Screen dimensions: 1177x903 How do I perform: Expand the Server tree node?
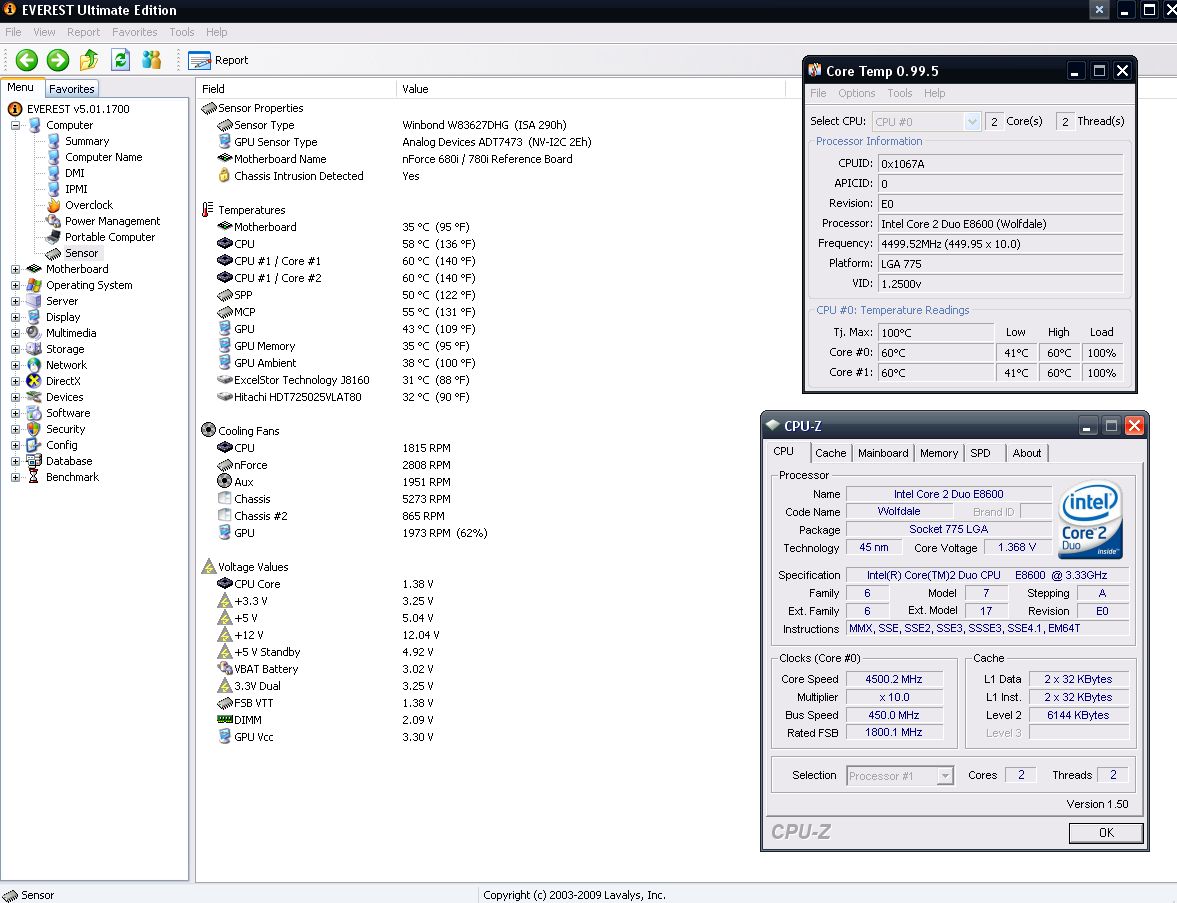click(15, 301)
